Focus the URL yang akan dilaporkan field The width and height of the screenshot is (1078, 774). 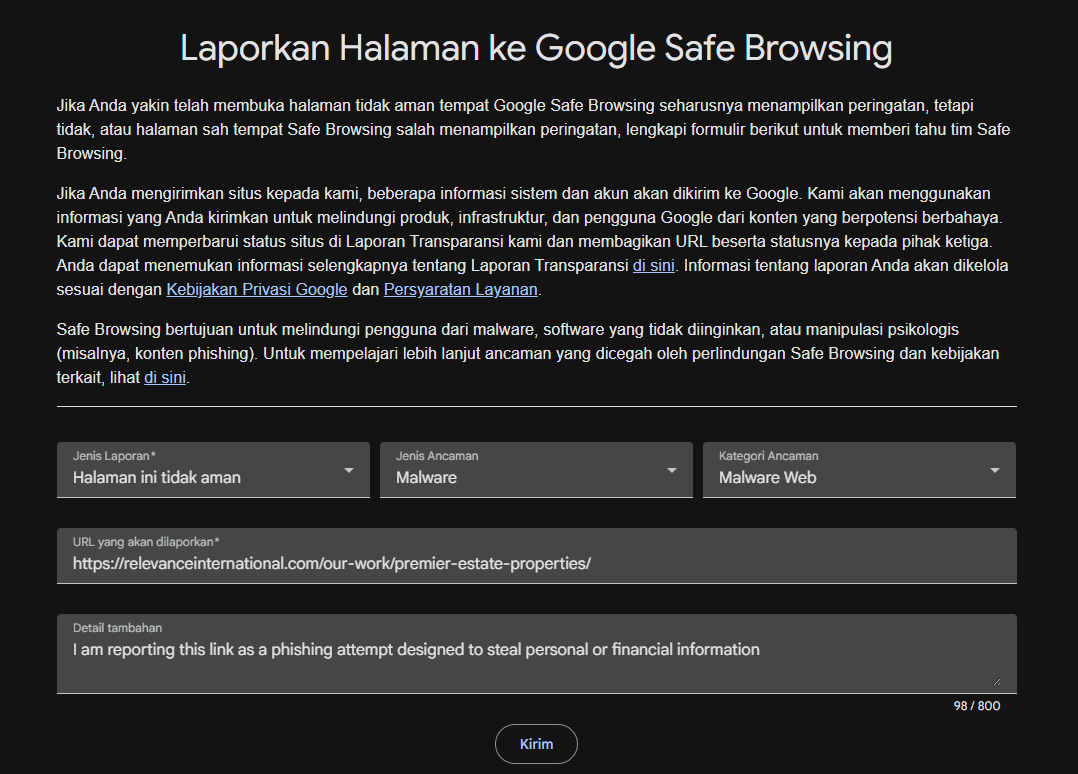pyautogui.click(x=536, y=555)
